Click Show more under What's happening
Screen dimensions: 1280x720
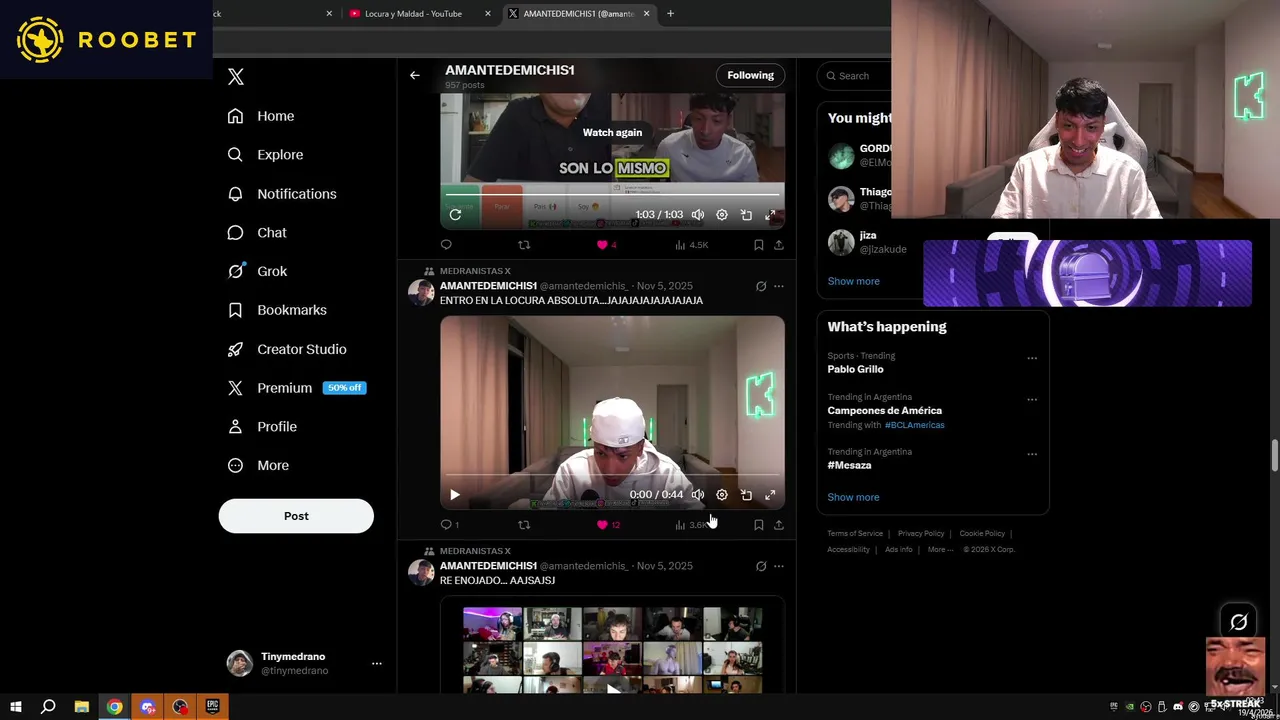pos(853,497)
